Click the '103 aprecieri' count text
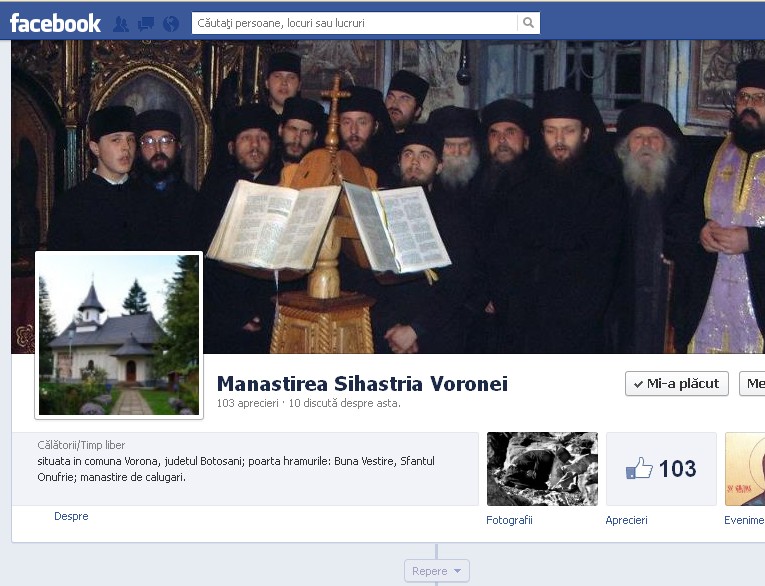The image size is (765, 586). (246, 403)
